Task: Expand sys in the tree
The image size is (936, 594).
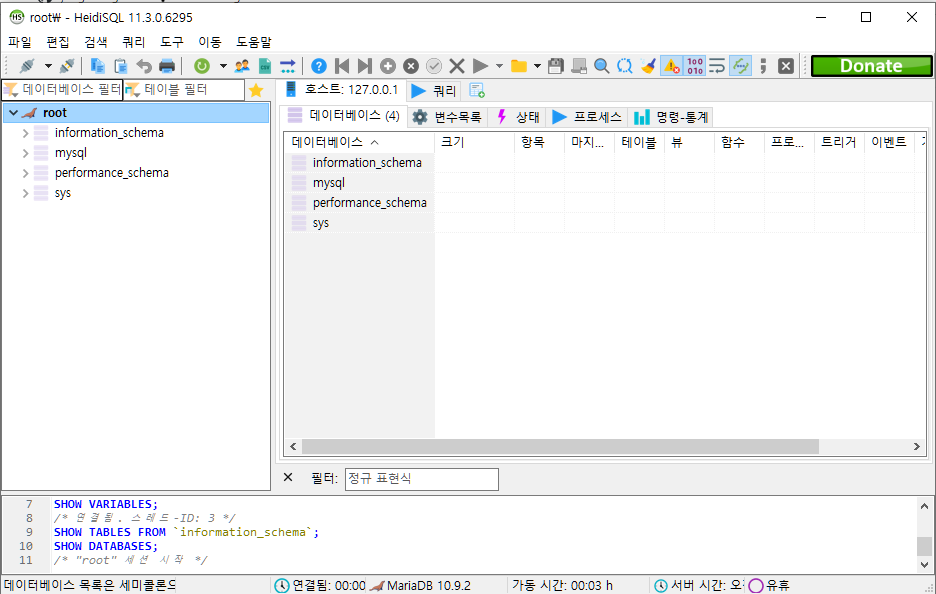Action: 26,193
